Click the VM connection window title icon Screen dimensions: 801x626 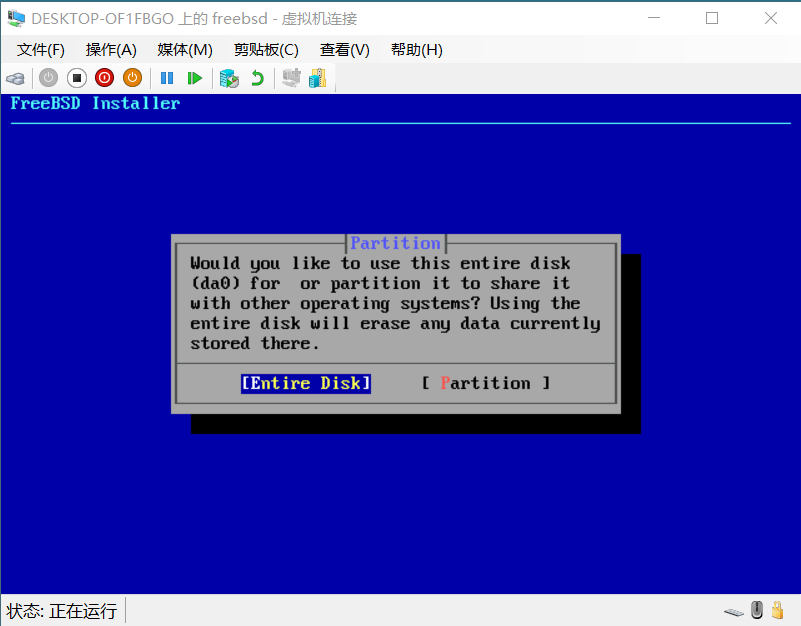[x=16, y=18]
